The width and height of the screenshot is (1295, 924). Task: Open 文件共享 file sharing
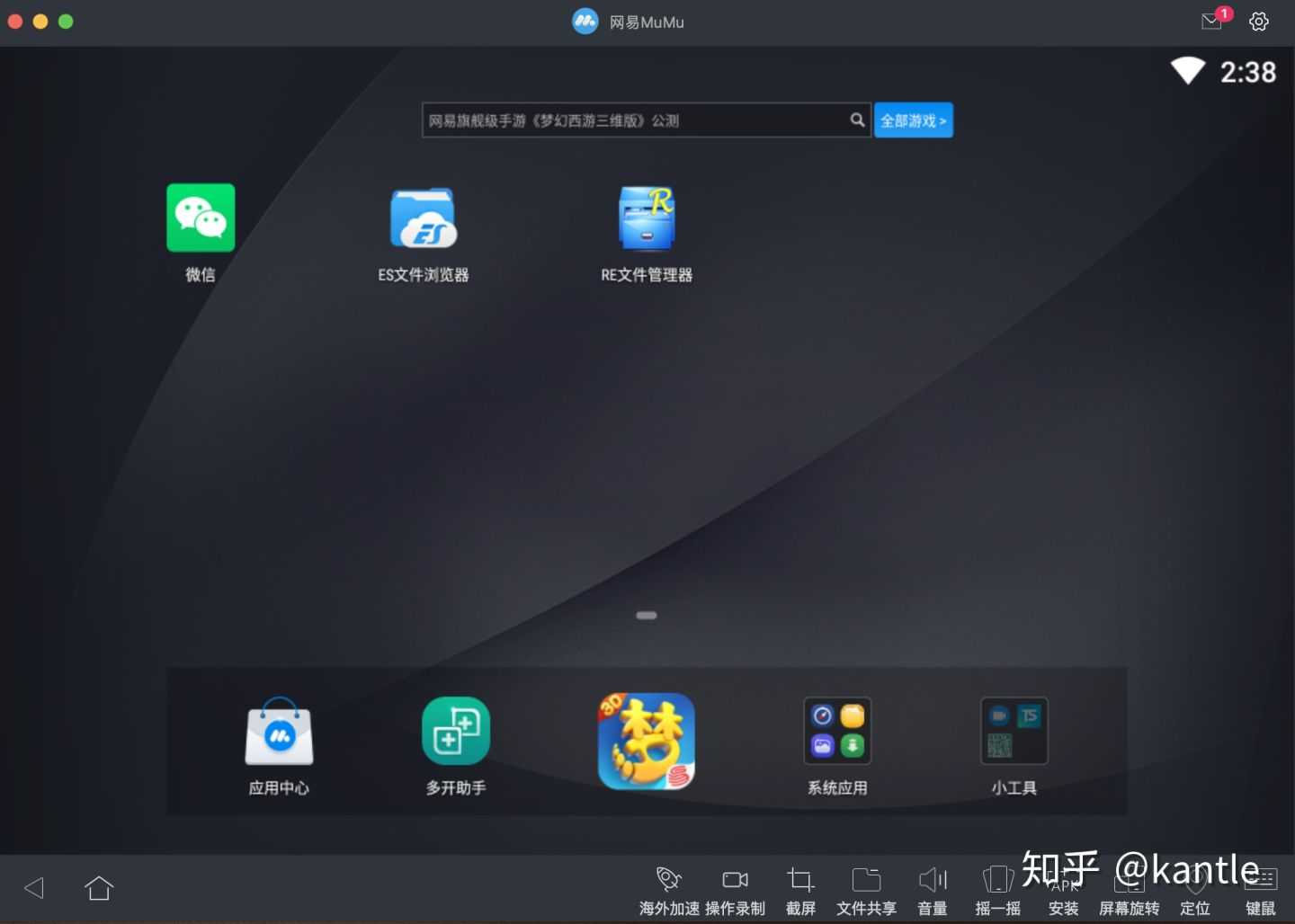(x=866, y=891)
